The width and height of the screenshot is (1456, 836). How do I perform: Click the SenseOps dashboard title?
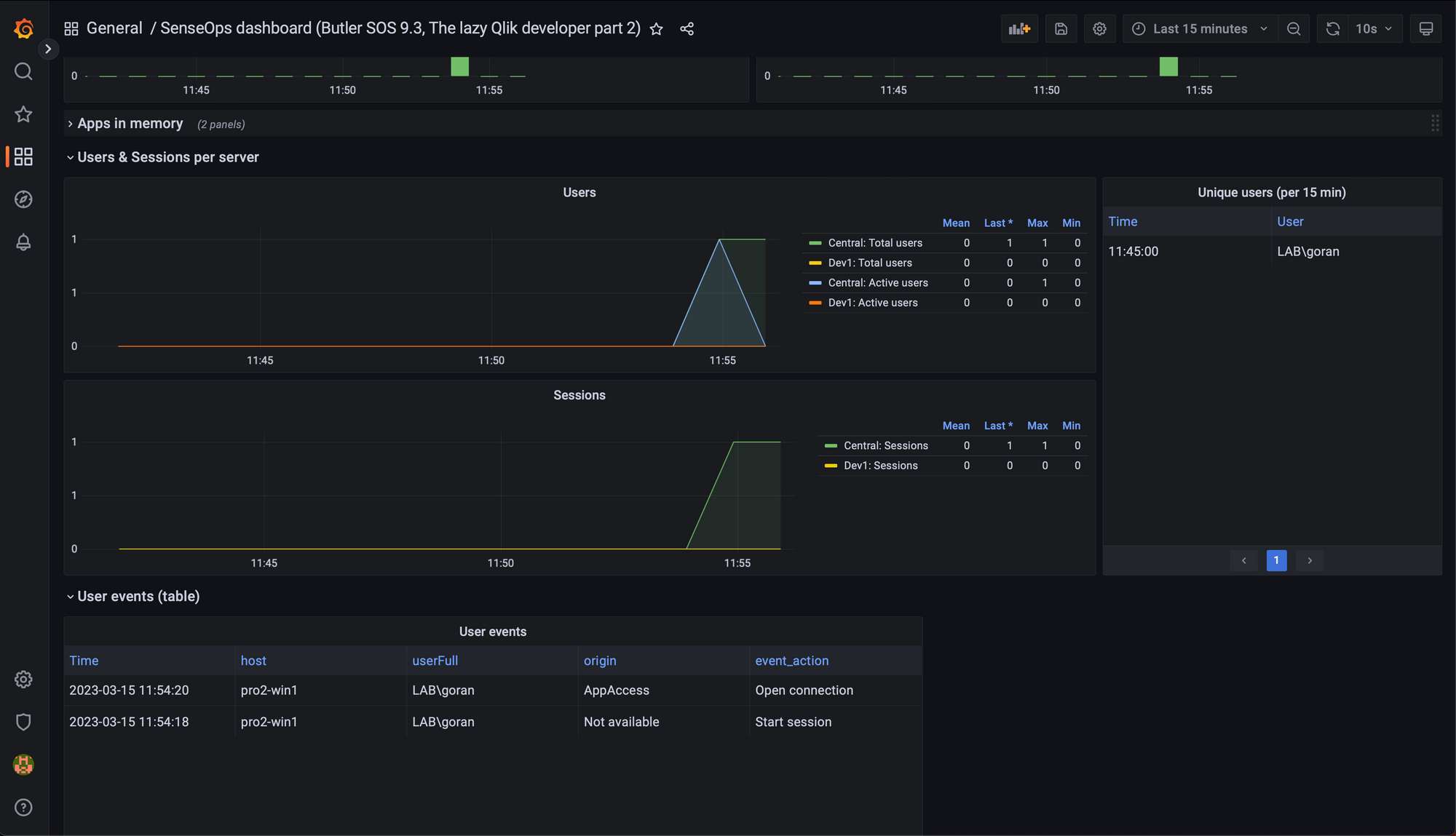400,28
